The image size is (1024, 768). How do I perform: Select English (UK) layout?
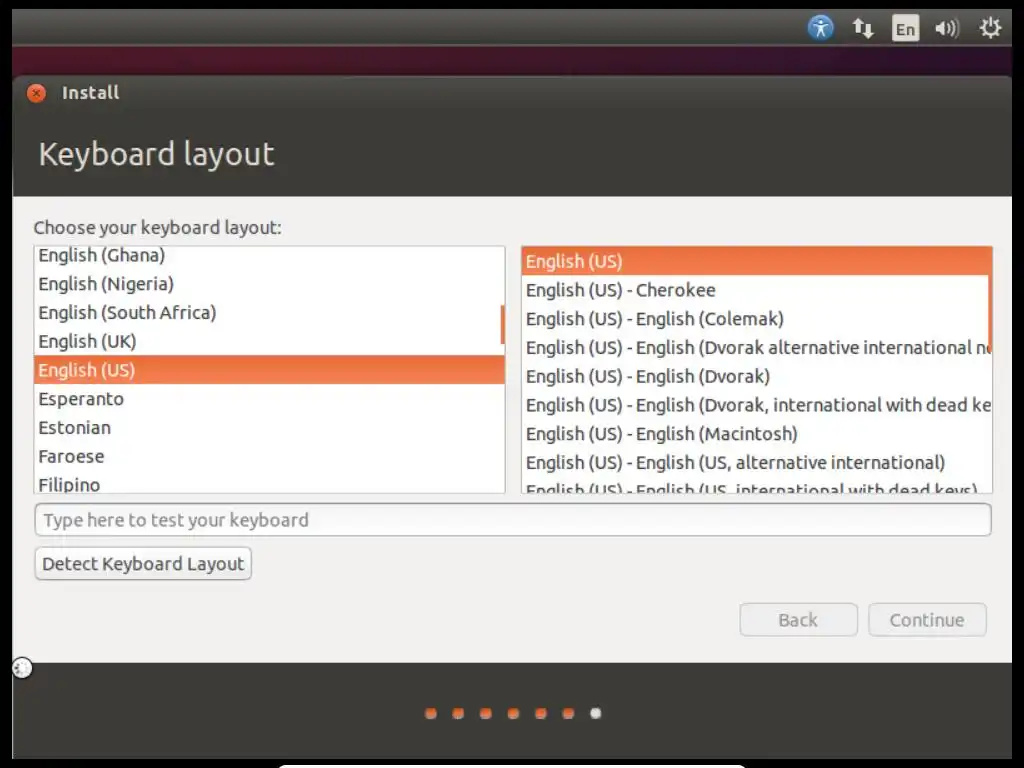pos(269,342)
